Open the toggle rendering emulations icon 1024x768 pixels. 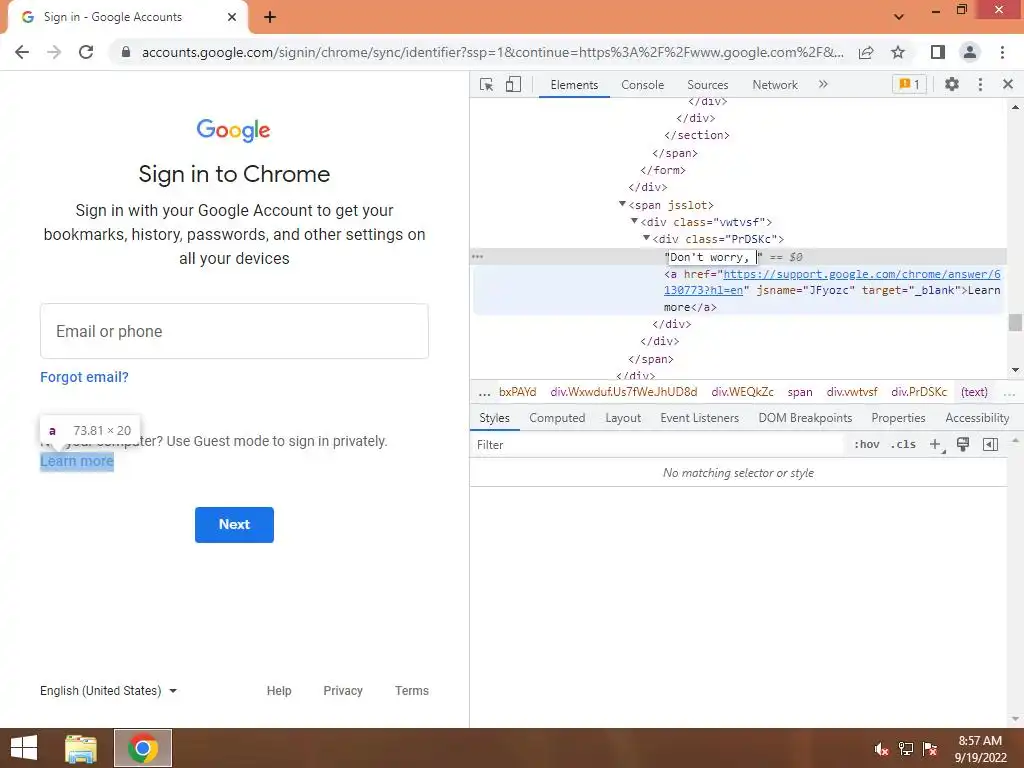[963, 445]
